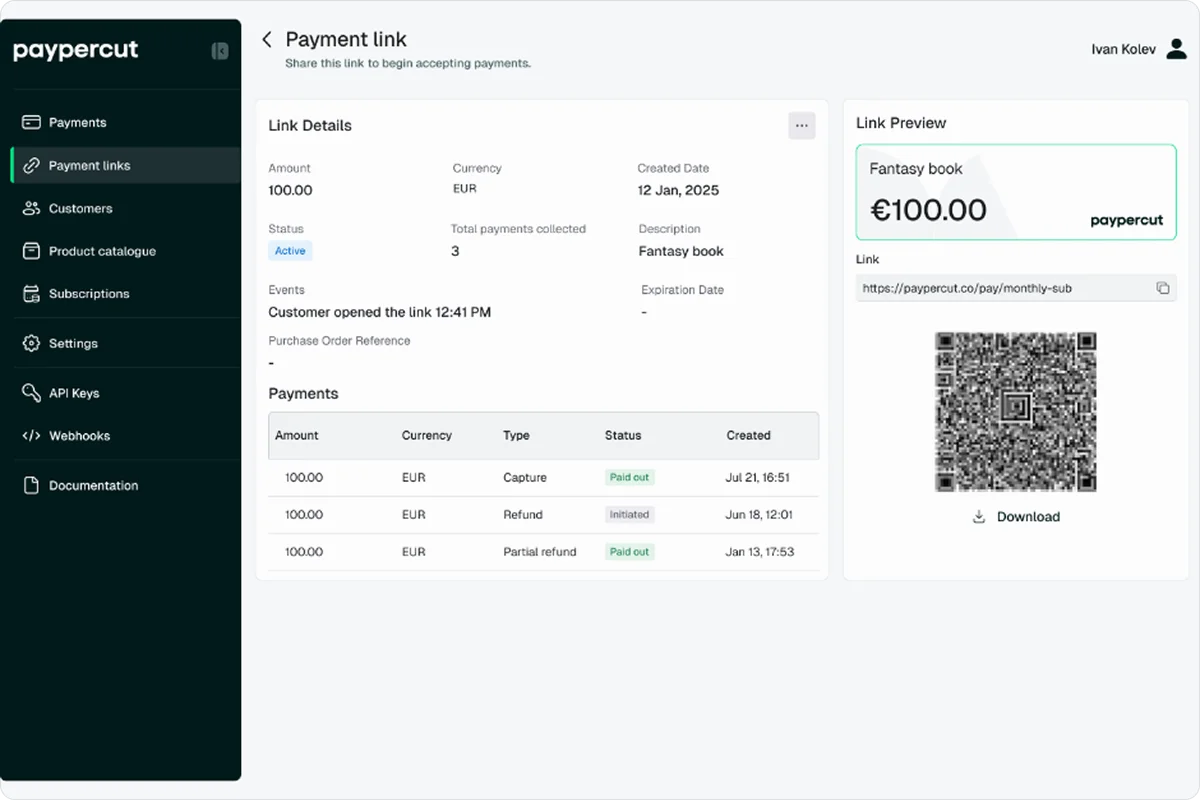This screenshot has width=1200, height=800.
Task: Click the Link Details heading
Action: tap(310, 126)
